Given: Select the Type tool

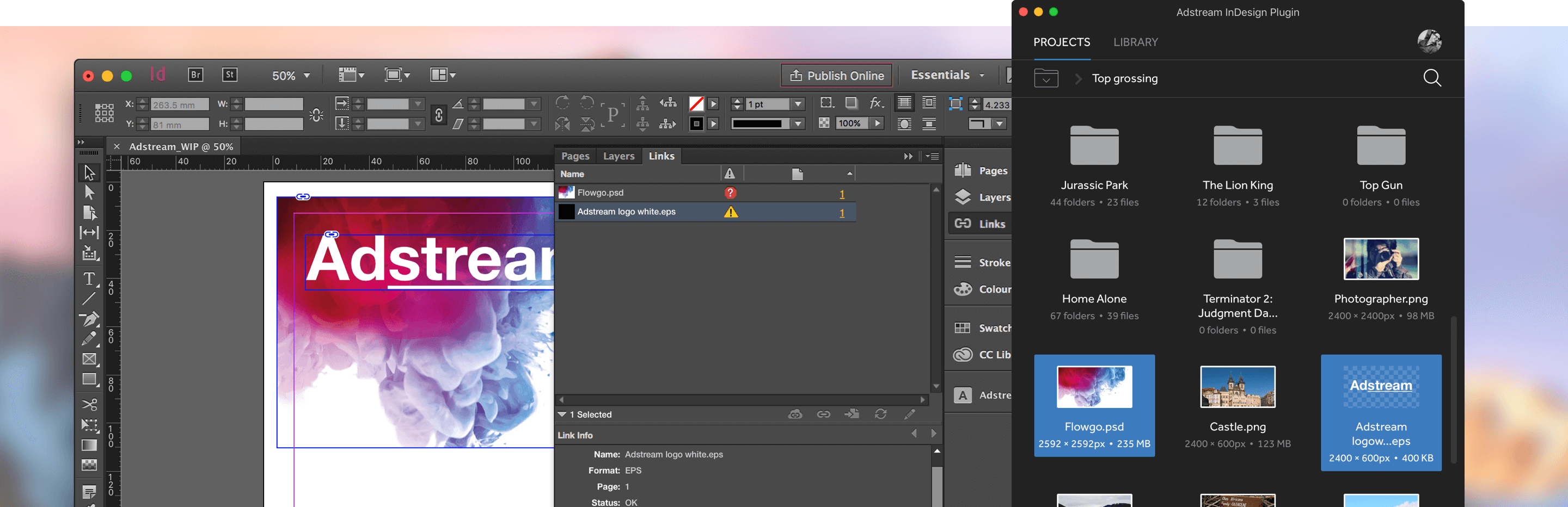Looking at the screenshot, I should (x=89, y=279).
